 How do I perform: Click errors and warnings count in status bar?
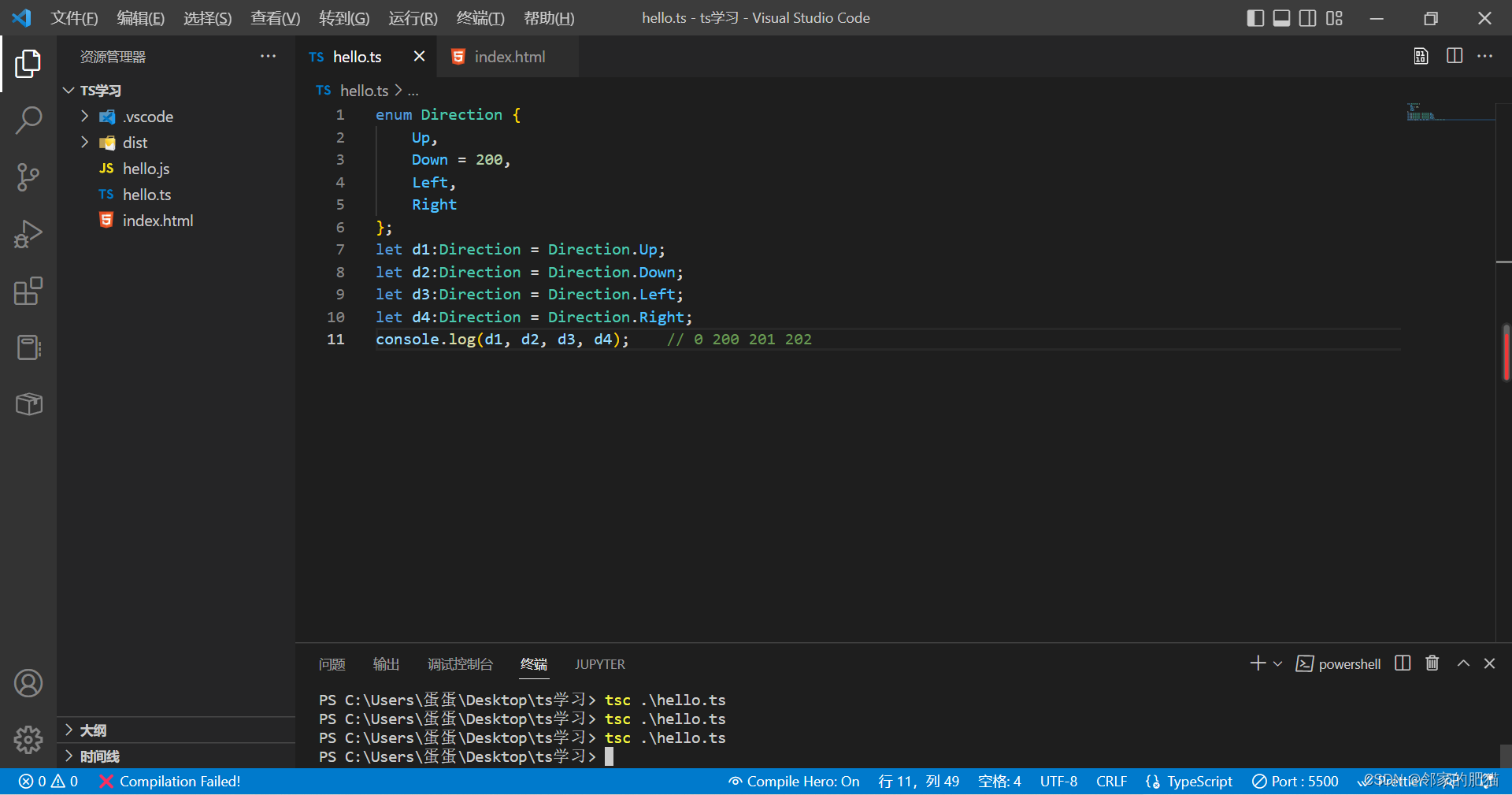[48, 782]
